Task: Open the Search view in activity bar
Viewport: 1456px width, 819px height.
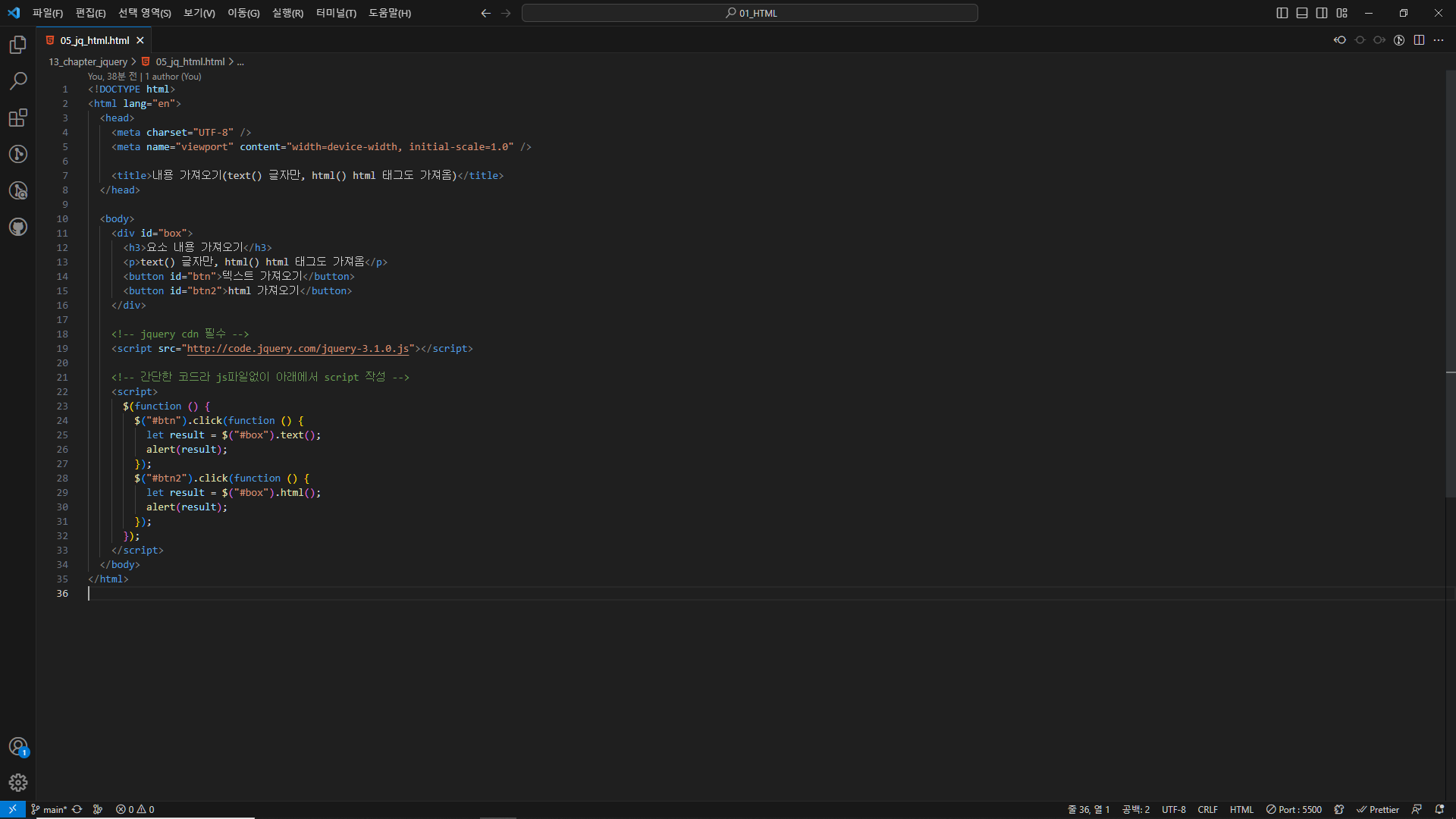Action: click(18, 80)
